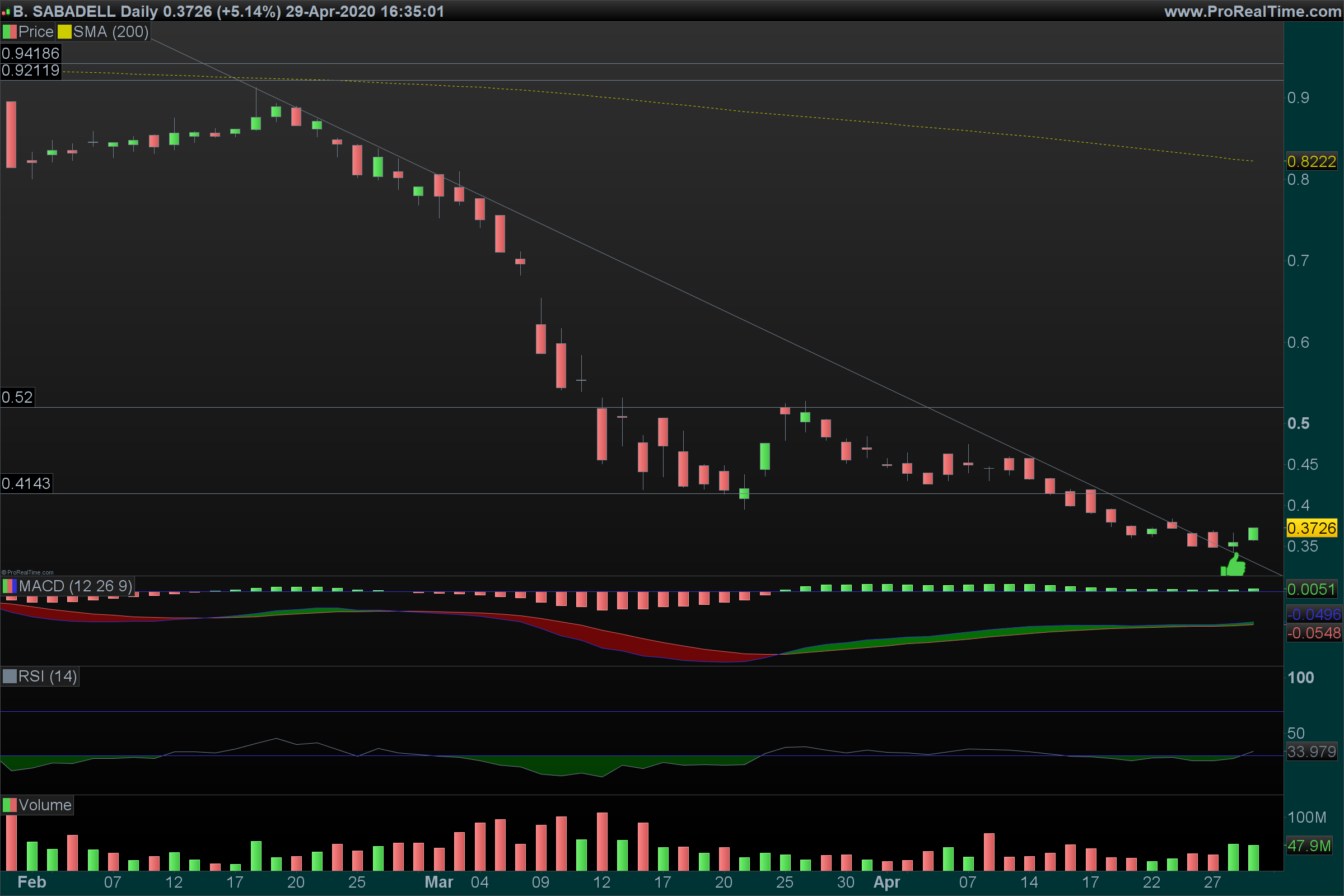Click the 0.94186 horizontal line label
1344x896 pixels.
tap(30, 53)
